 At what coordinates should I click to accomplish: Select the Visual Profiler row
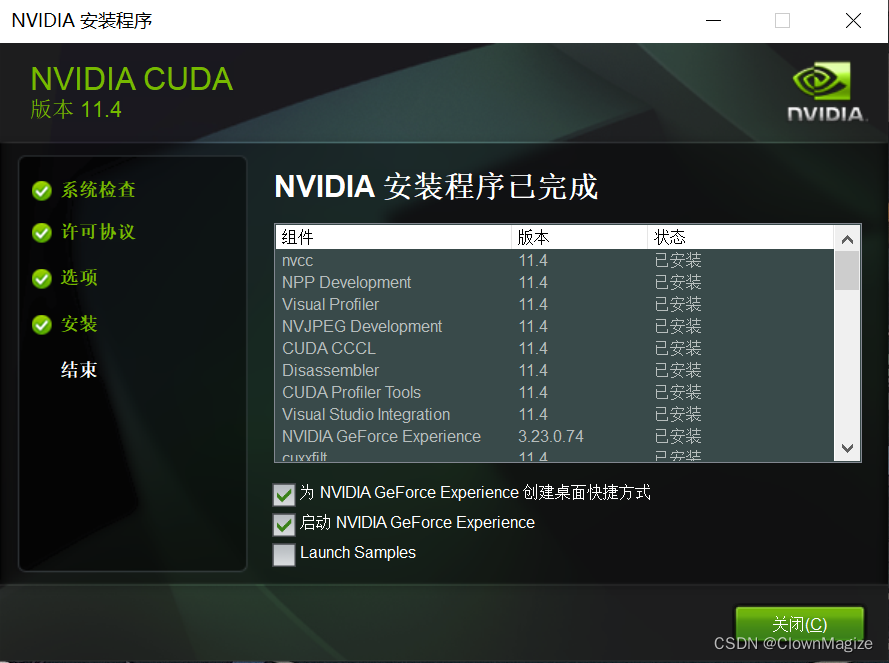pyautogui.click(x=554, y=305)
